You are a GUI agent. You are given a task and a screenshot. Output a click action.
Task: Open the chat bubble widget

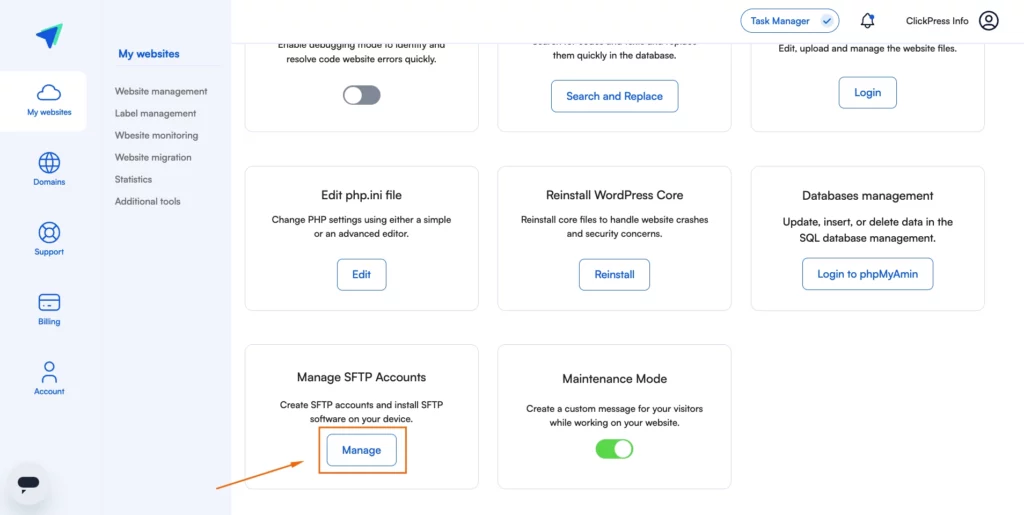pos(28,484)
